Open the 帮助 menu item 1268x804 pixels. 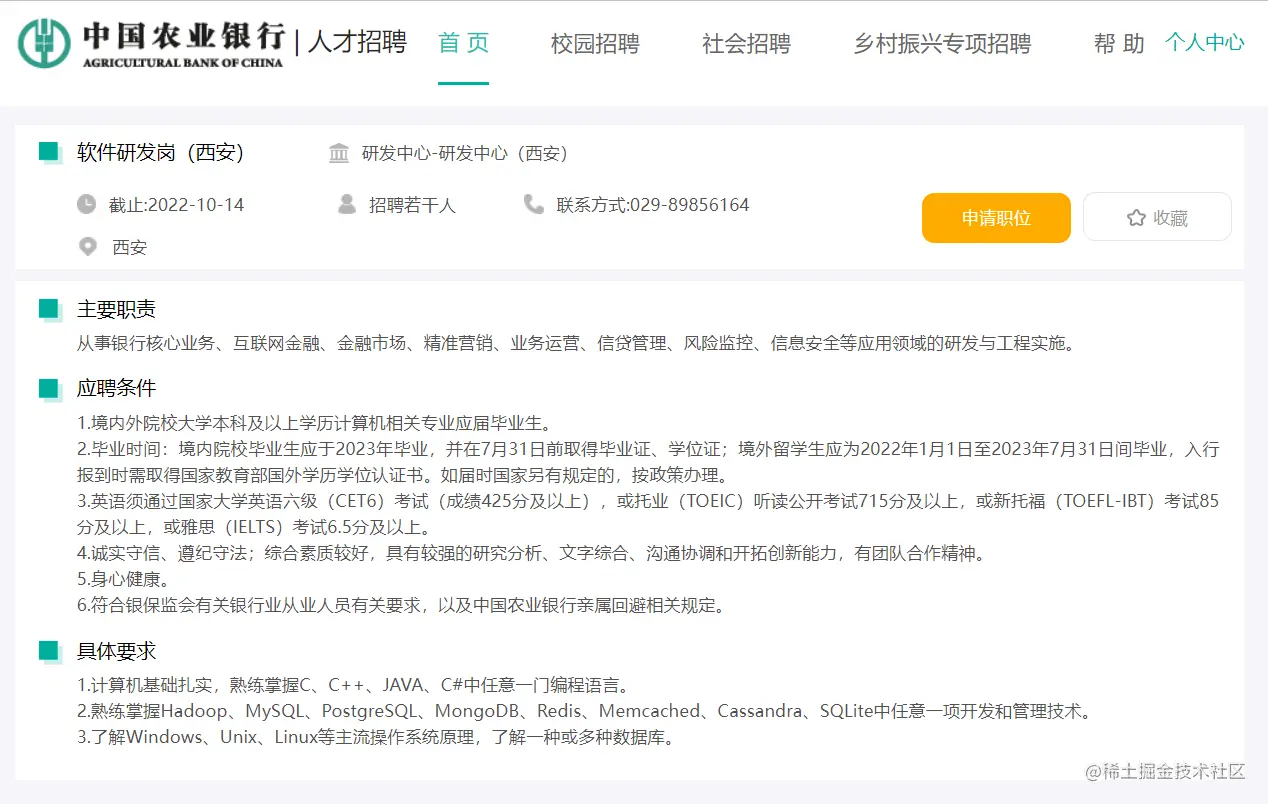click(1119, 44)
